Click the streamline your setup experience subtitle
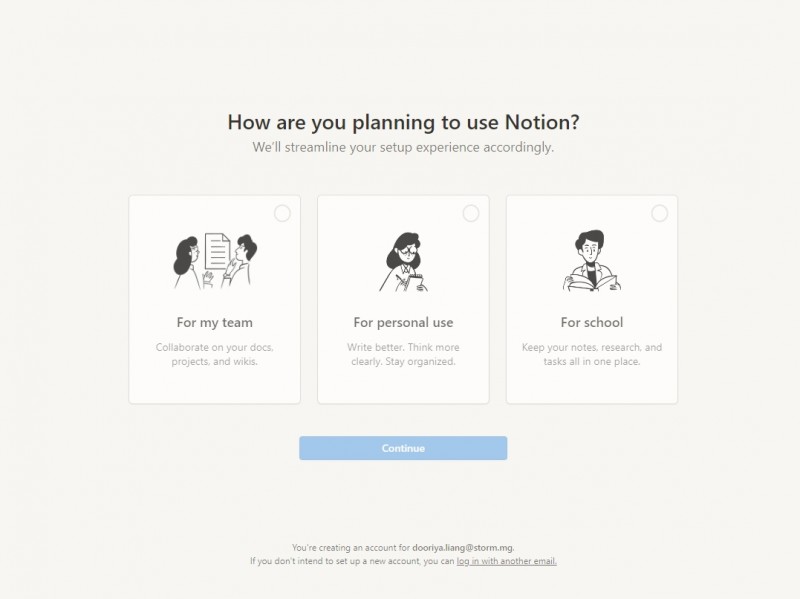 click(x=403, y=147)
